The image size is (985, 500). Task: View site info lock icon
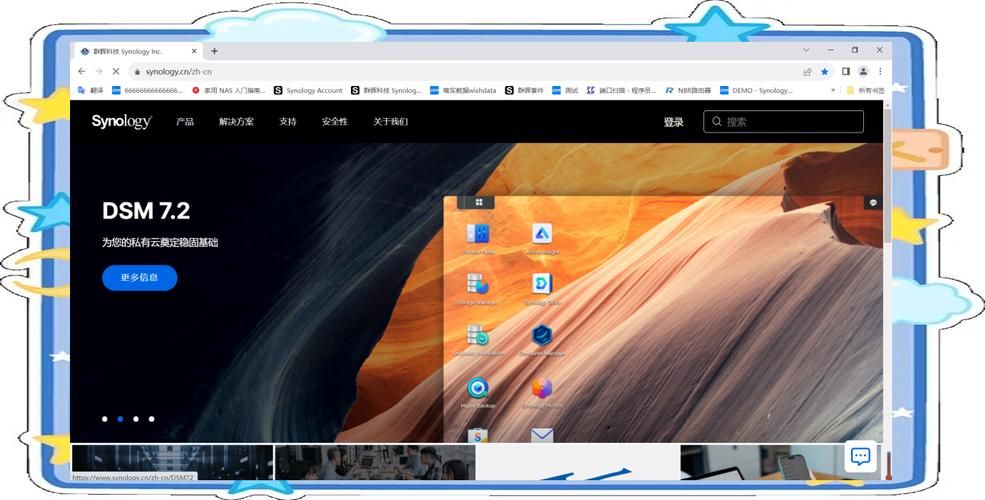pyautogui.click(x=138, y=72)
